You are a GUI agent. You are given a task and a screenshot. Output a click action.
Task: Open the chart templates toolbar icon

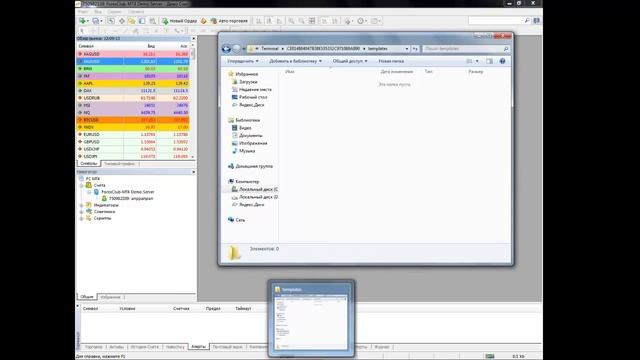375,20
